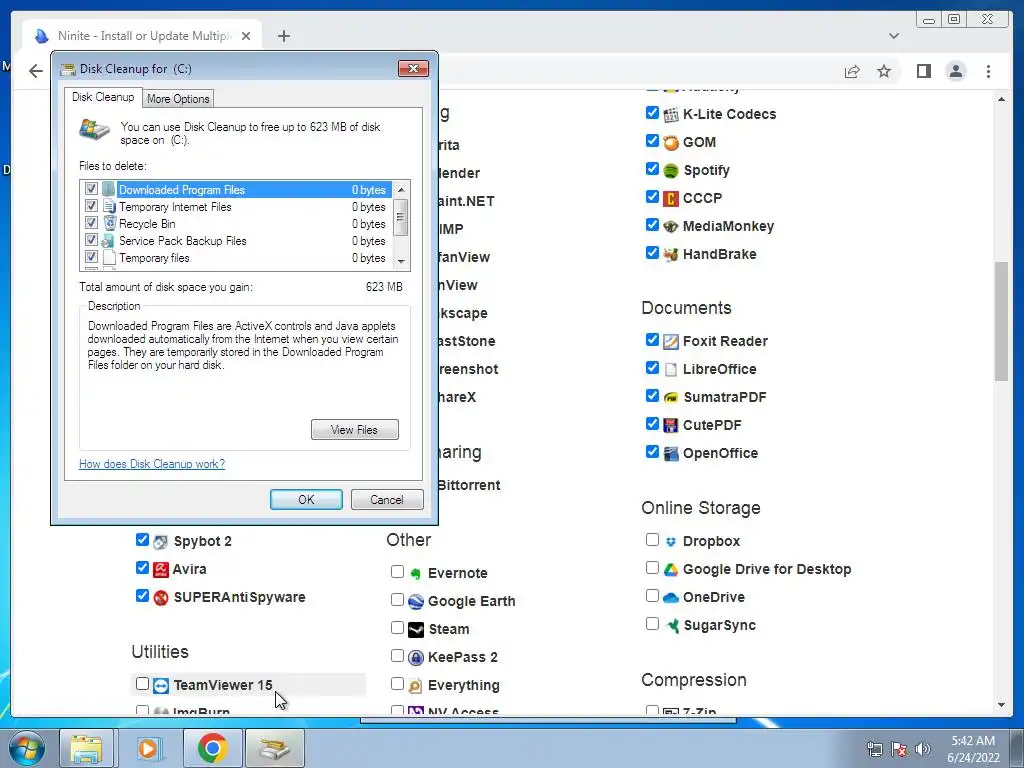Uncheck Service Pack Backup Files checkbox
Viewport: 1024px width, 768px height.
point(91,240)
